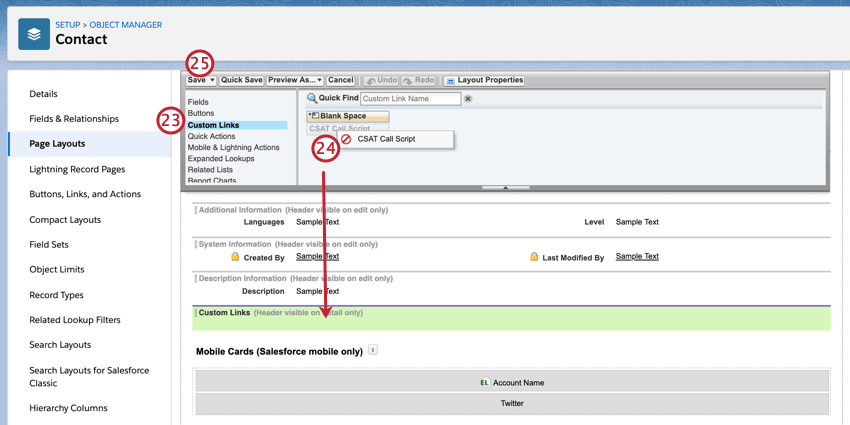
Task: Click the Quick Find magnifier icon
Action: (312, 98)
